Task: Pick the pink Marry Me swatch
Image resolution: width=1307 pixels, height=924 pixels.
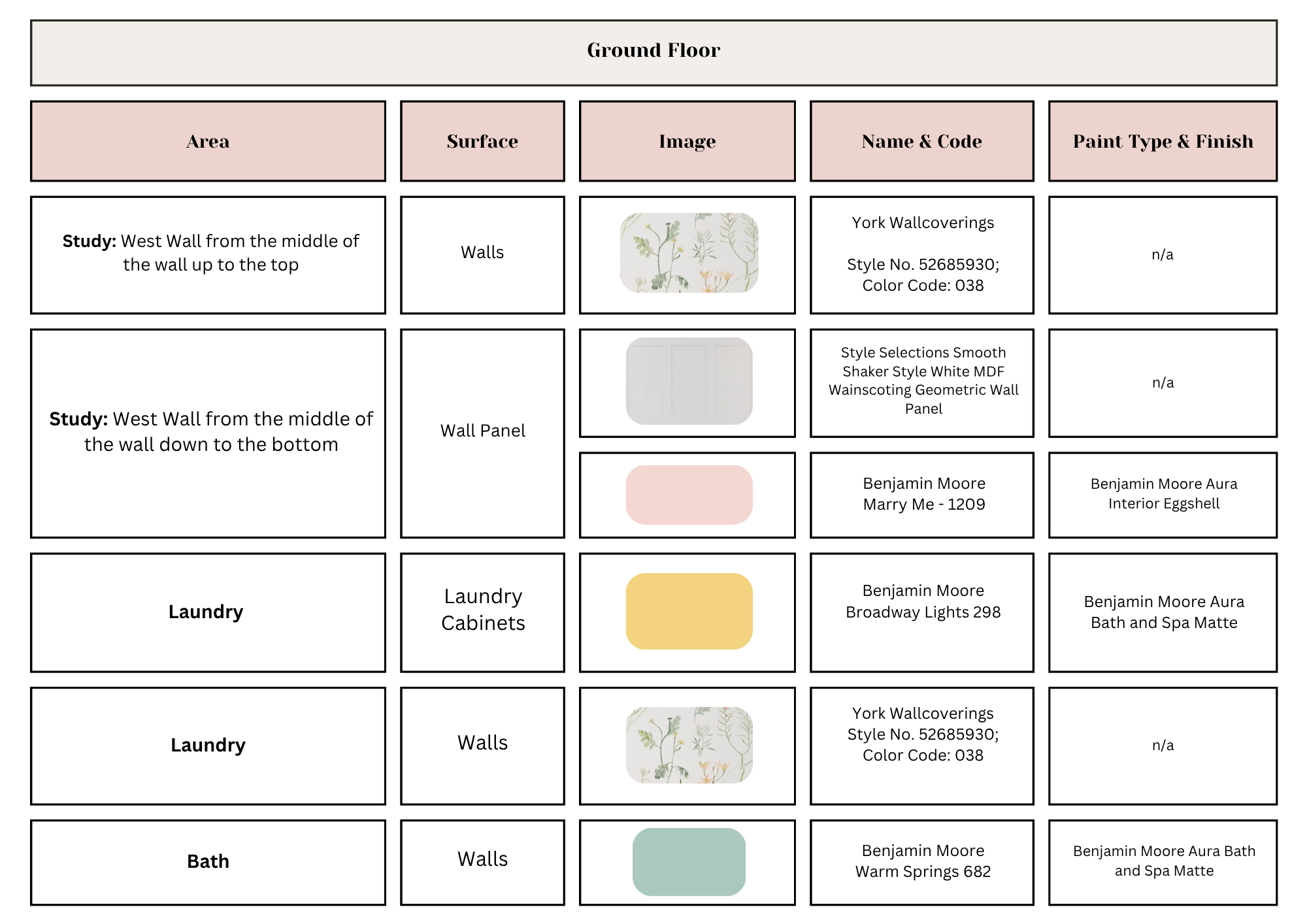Action: click(x=689, y=495)
